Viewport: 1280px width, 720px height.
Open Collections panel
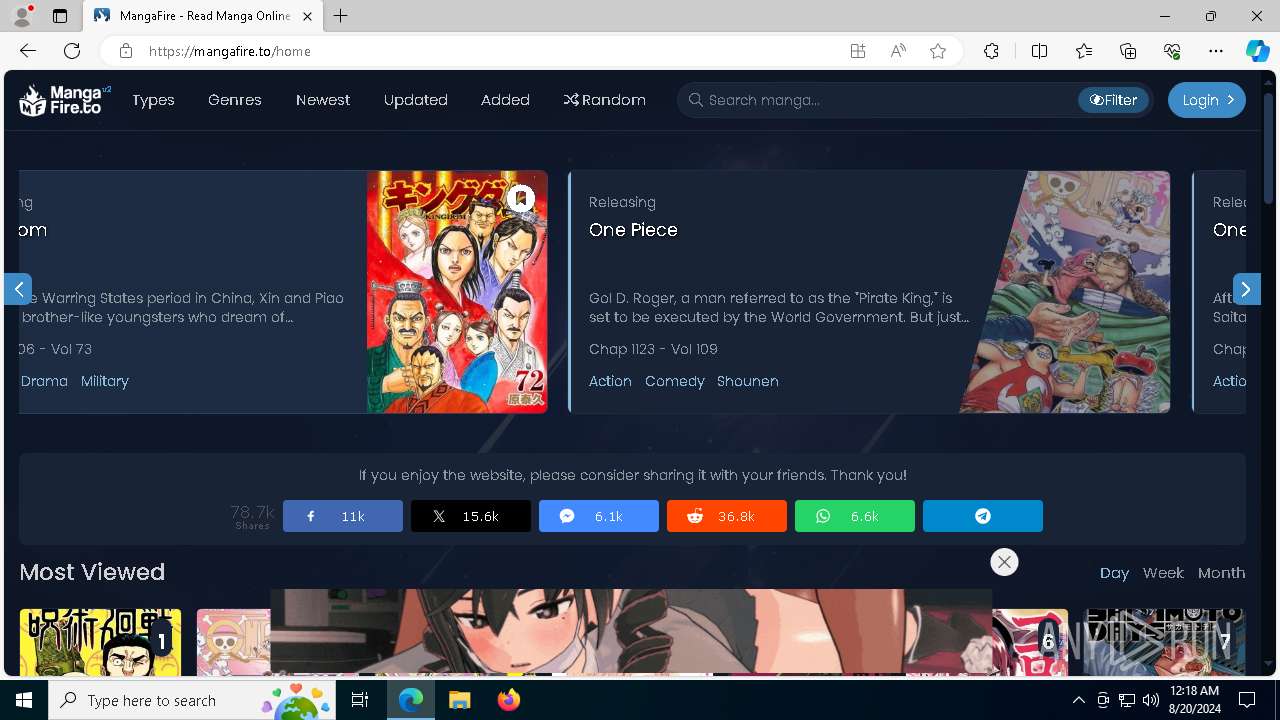pyautogui.click(x=1128, y=51)
